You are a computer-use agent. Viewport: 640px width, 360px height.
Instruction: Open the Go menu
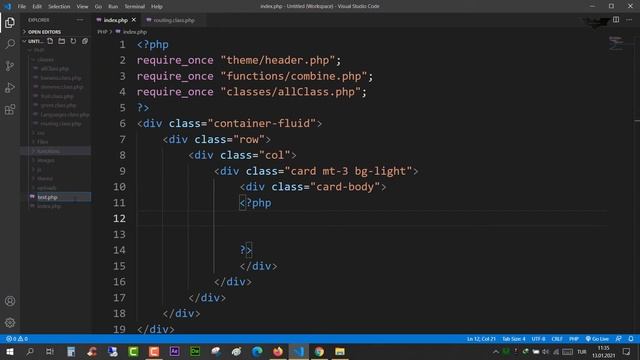point(98,7)
